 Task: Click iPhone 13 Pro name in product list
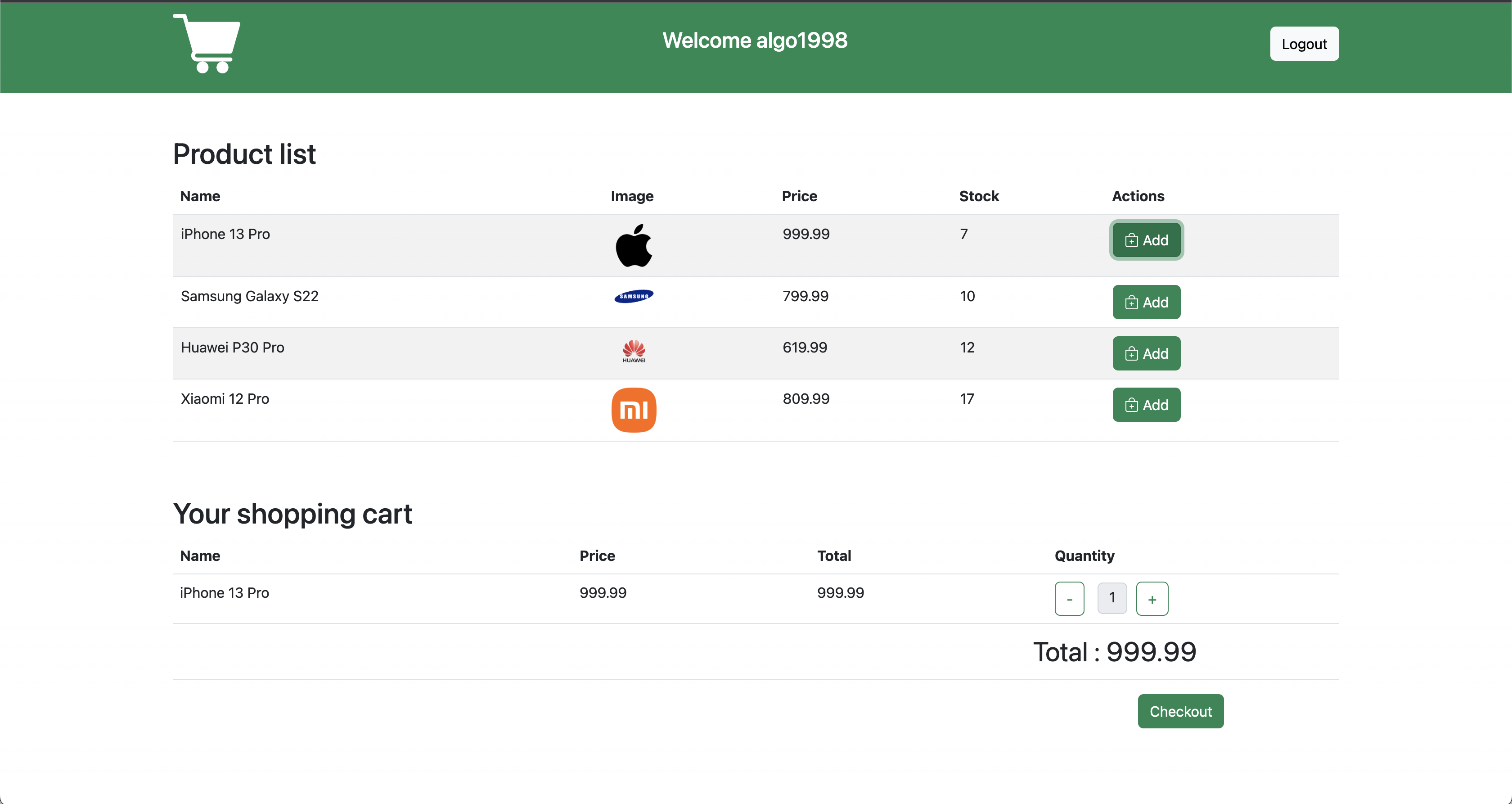(225, 234)
